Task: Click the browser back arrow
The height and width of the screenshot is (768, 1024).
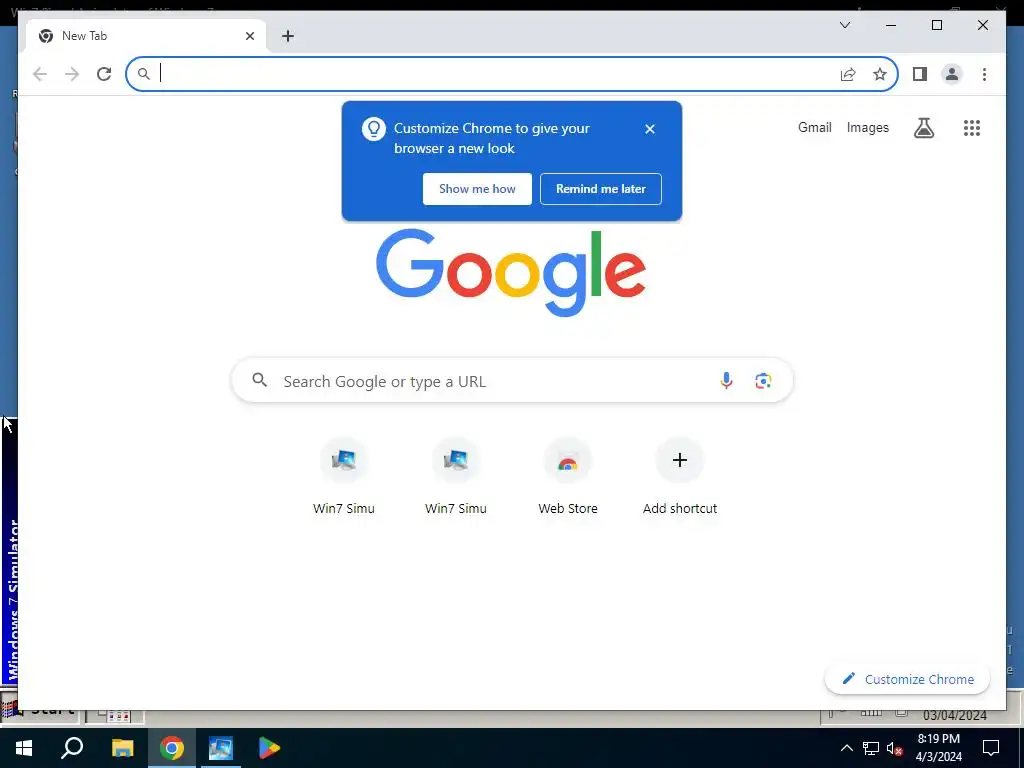Action: pos(40,74)
